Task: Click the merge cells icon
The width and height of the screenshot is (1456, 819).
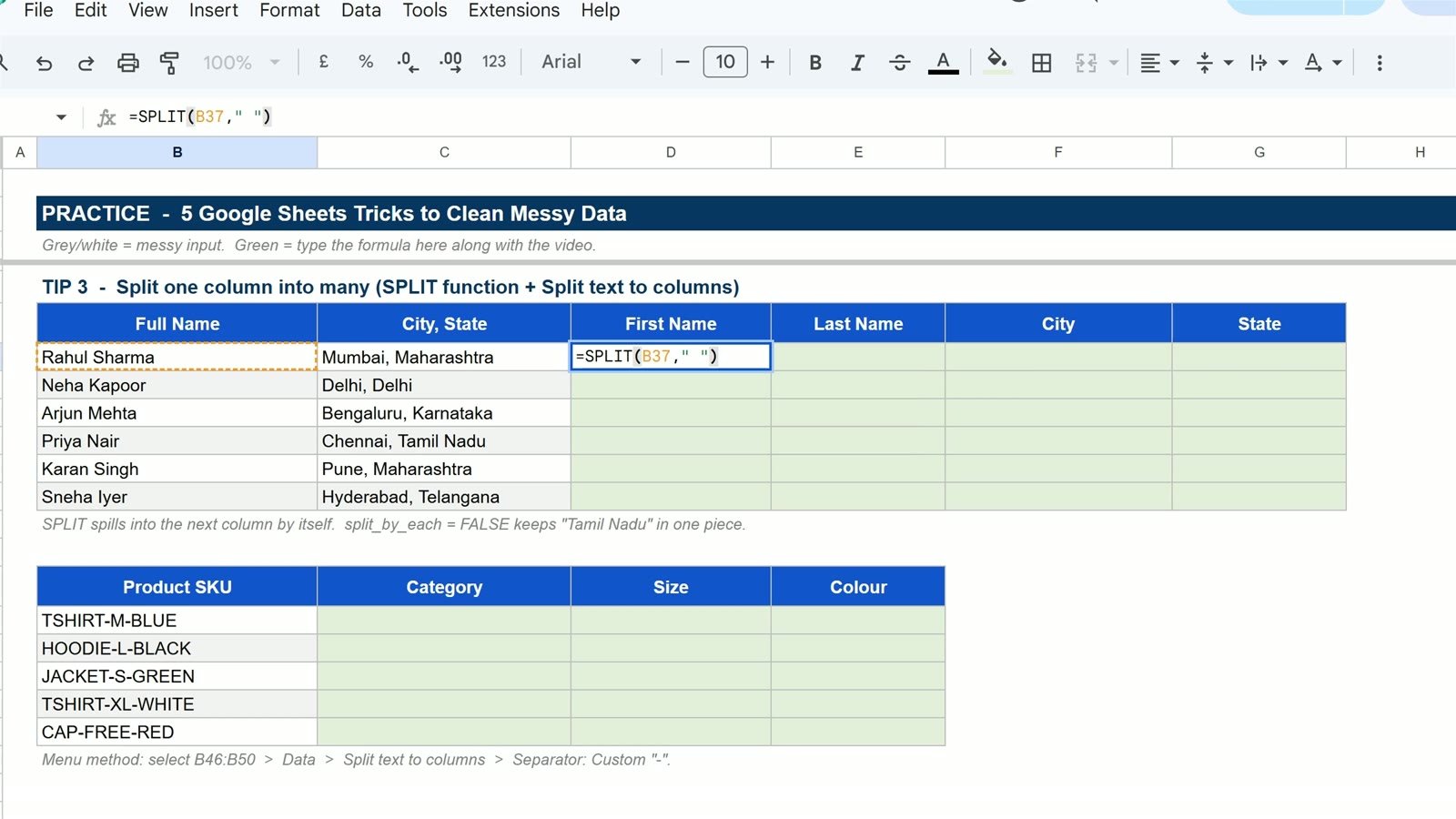Action: tap(1086, 63)
